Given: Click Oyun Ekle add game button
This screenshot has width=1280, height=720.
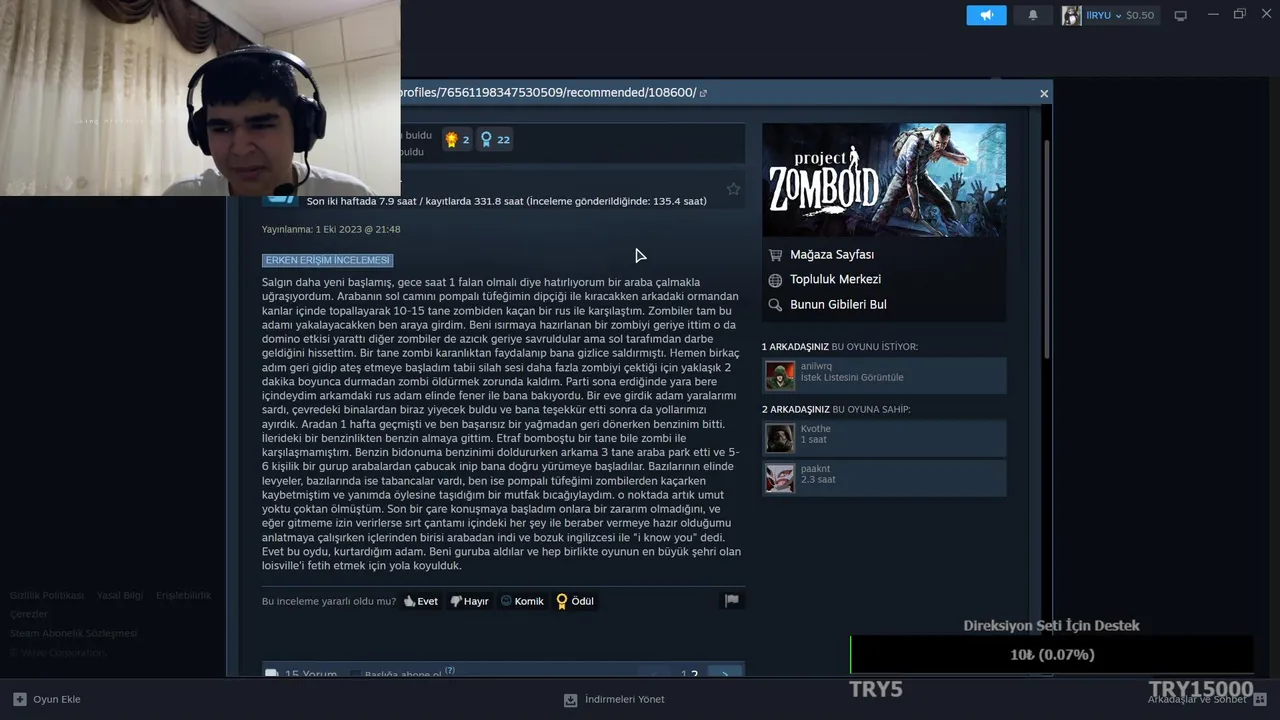Looking at the screenshot, I should [47, 699].
